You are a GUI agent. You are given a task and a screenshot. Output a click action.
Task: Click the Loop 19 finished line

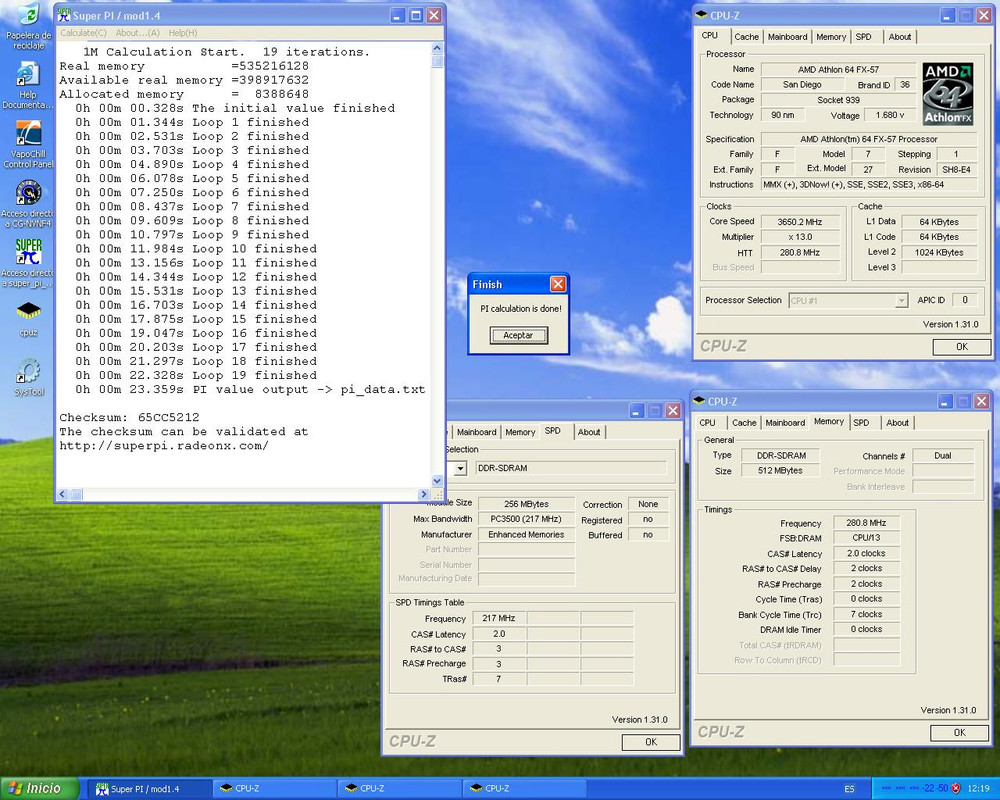(x=196, y=375)
